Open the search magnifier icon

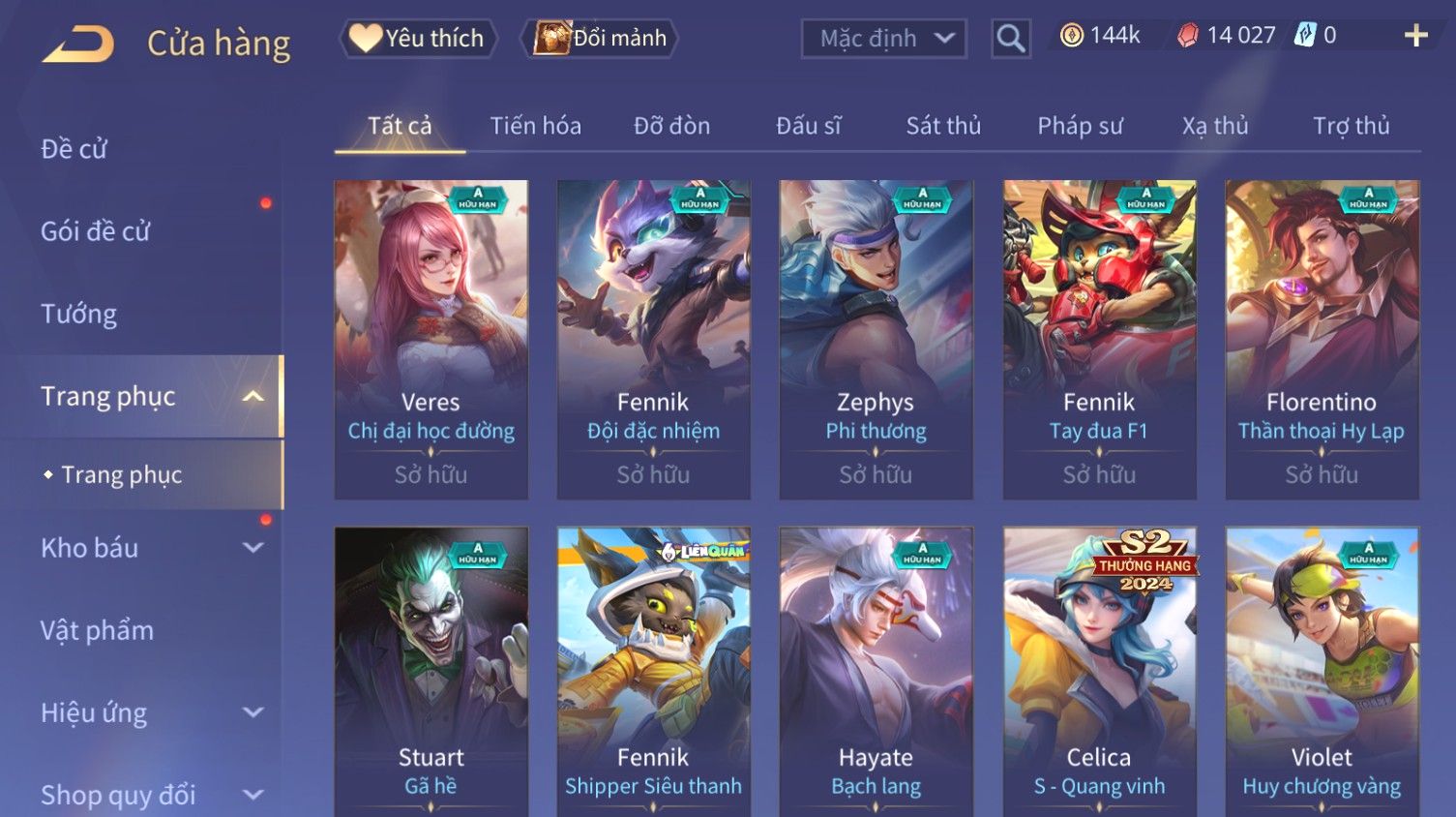click(x=1011, y=39)
